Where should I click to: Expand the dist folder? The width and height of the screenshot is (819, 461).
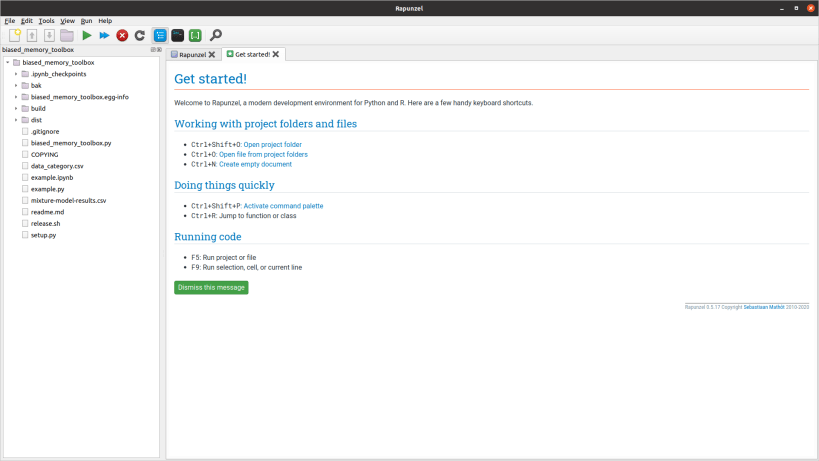point(16,120)
